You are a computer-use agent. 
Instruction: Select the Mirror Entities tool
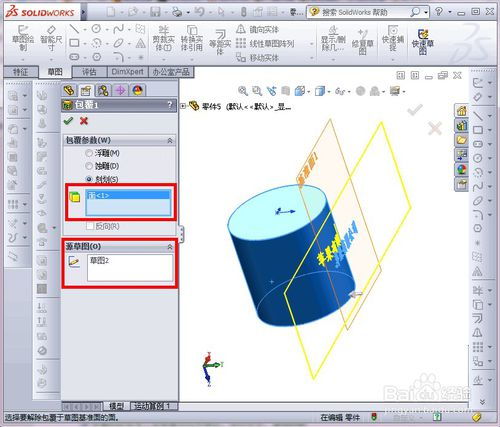click(x=257, y=30)
